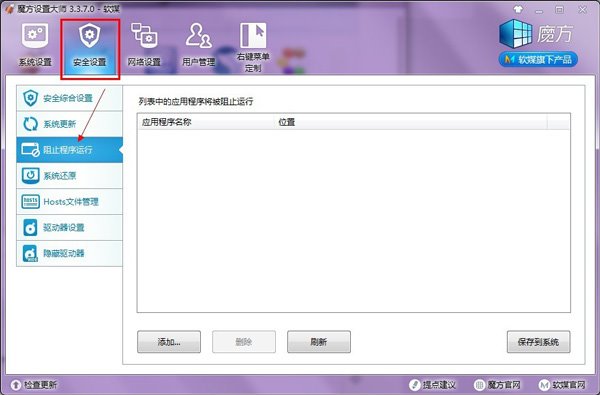600x395 pixels.
Task: Open 系统还原 sidebar item
Action: point(70,176)
